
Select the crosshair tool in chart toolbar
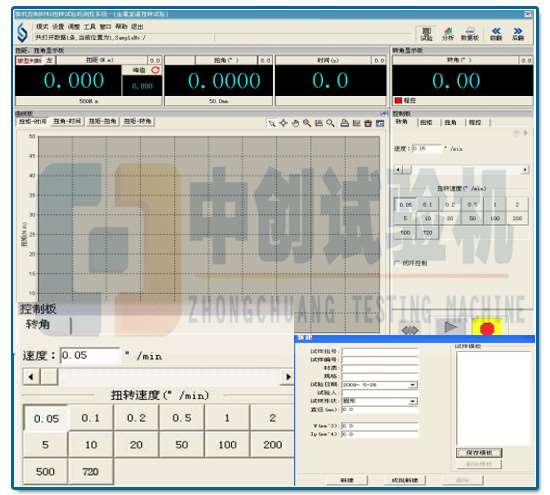point(283,123)
